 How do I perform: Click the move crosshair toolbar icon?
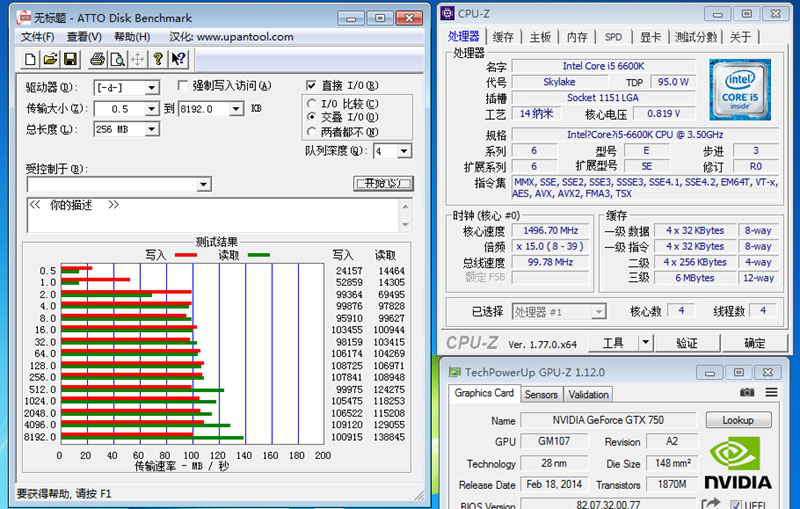click(x=138, y=59)
